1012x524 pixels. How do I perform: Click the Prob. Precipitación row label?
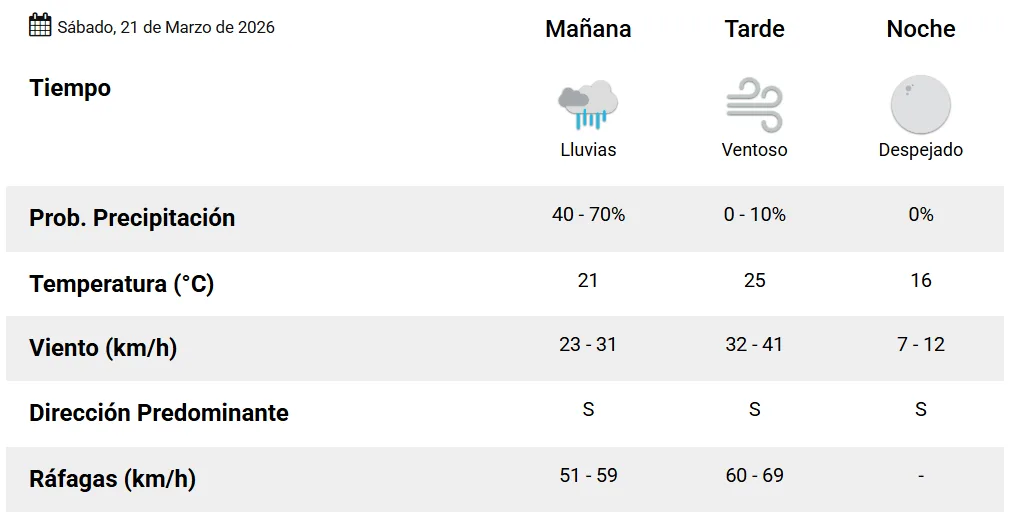coord(132,218)
